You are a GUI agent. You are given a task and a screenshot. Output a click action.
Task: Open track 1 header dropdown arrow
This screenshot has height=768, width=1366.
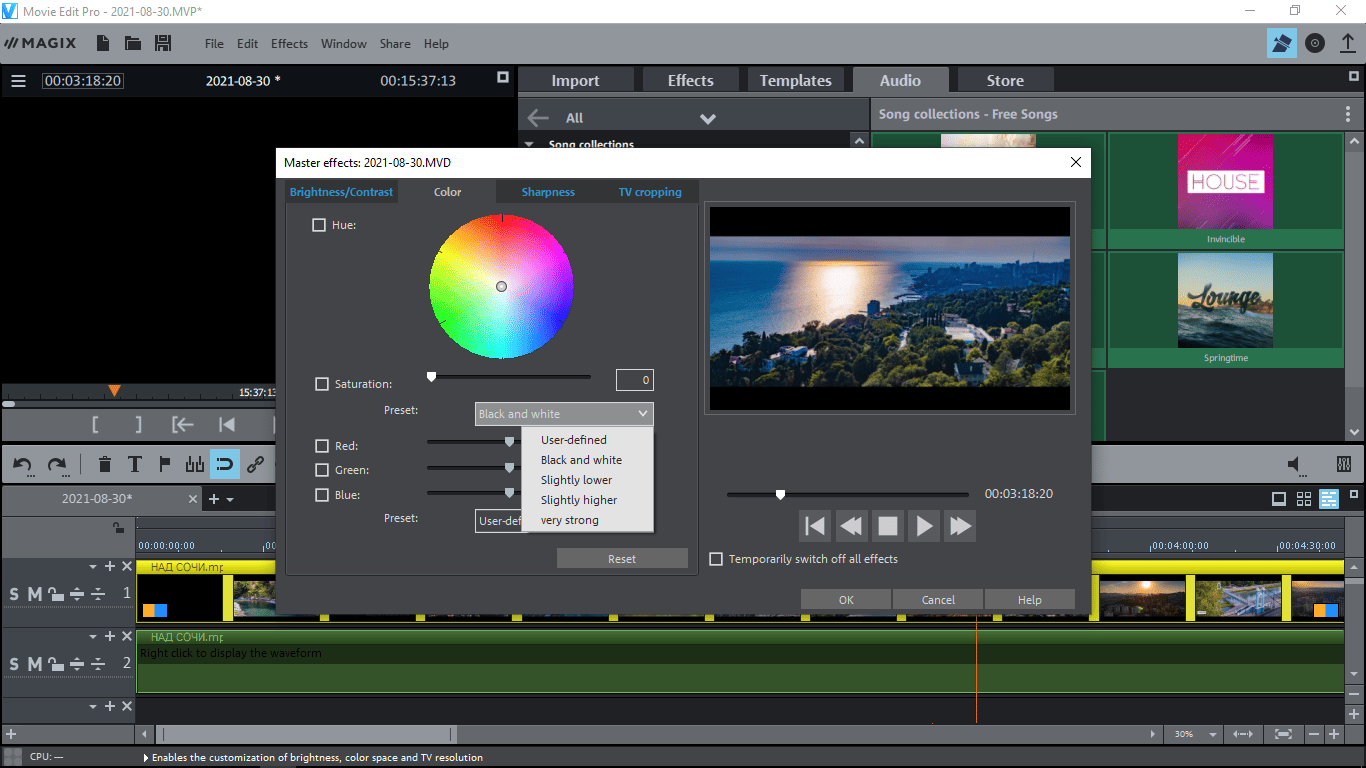point(94,567)
